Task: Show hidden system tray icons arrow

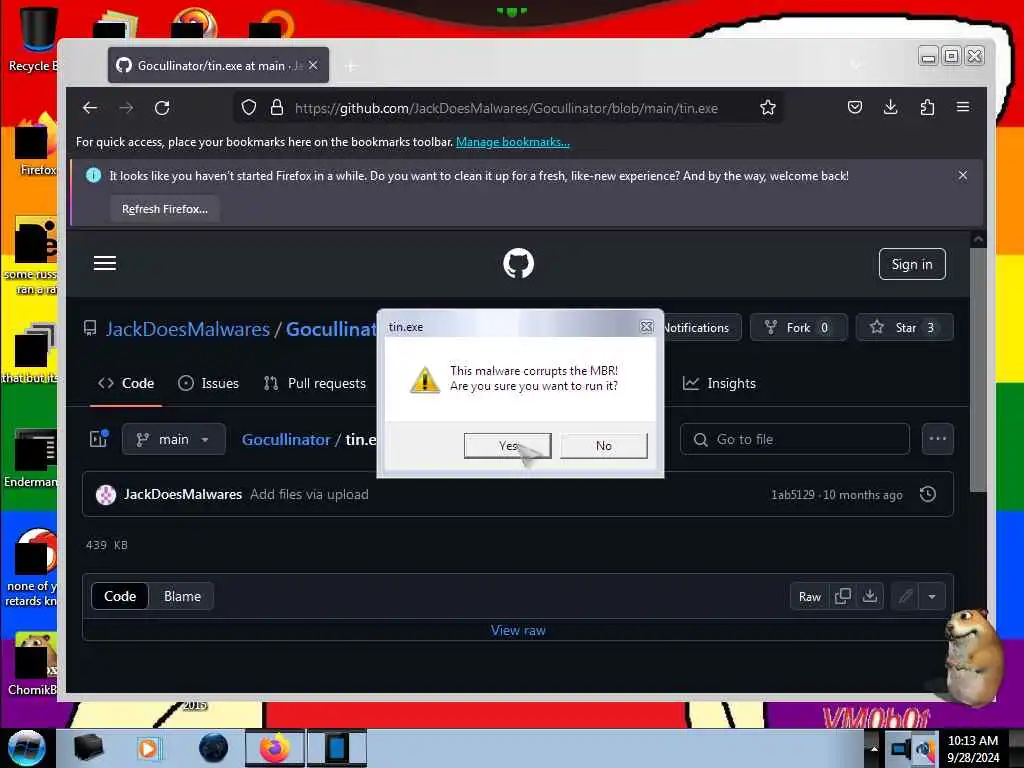Action: (x=874, y=748)
